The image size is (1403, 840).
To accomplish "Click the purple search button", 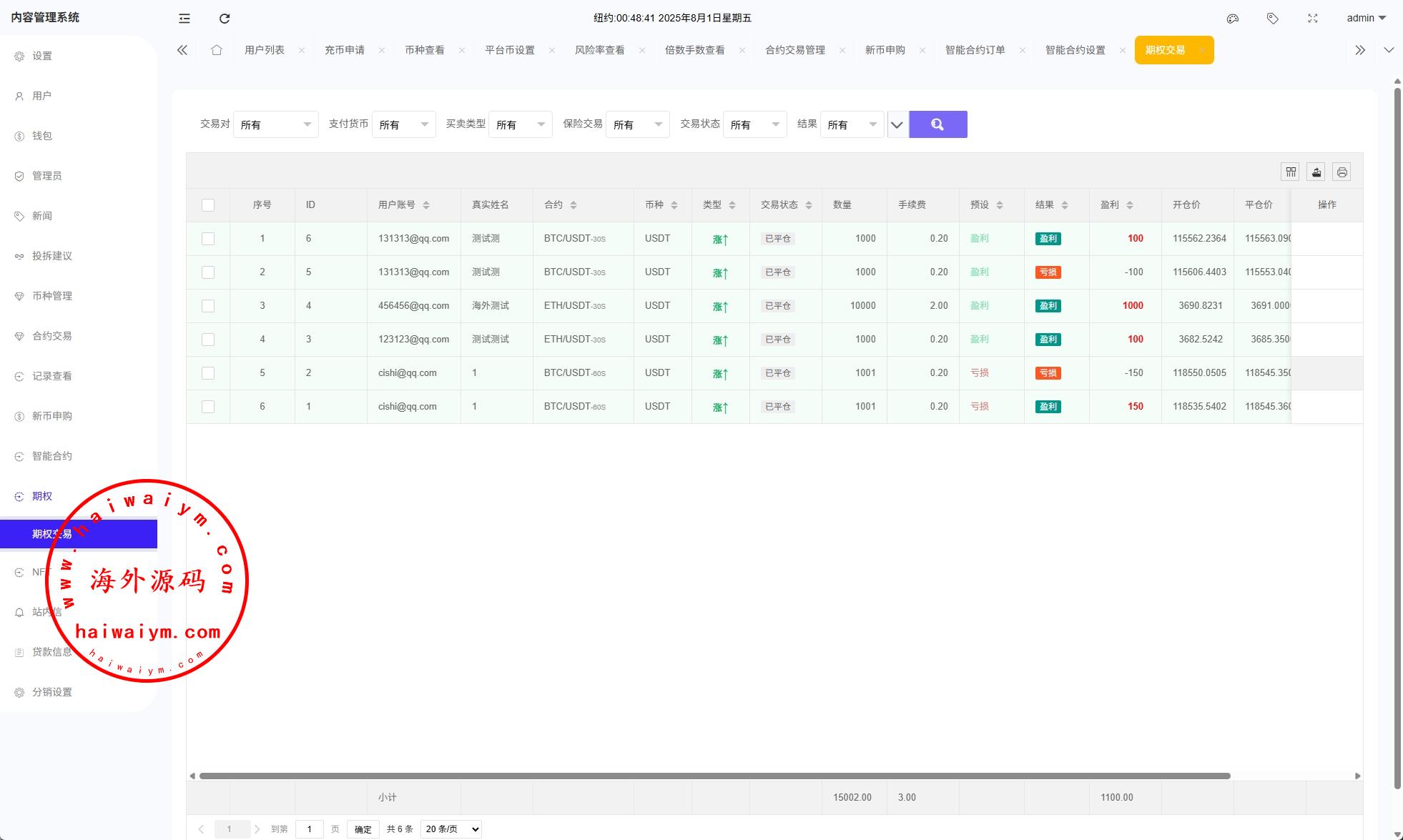I will [937, 124].
